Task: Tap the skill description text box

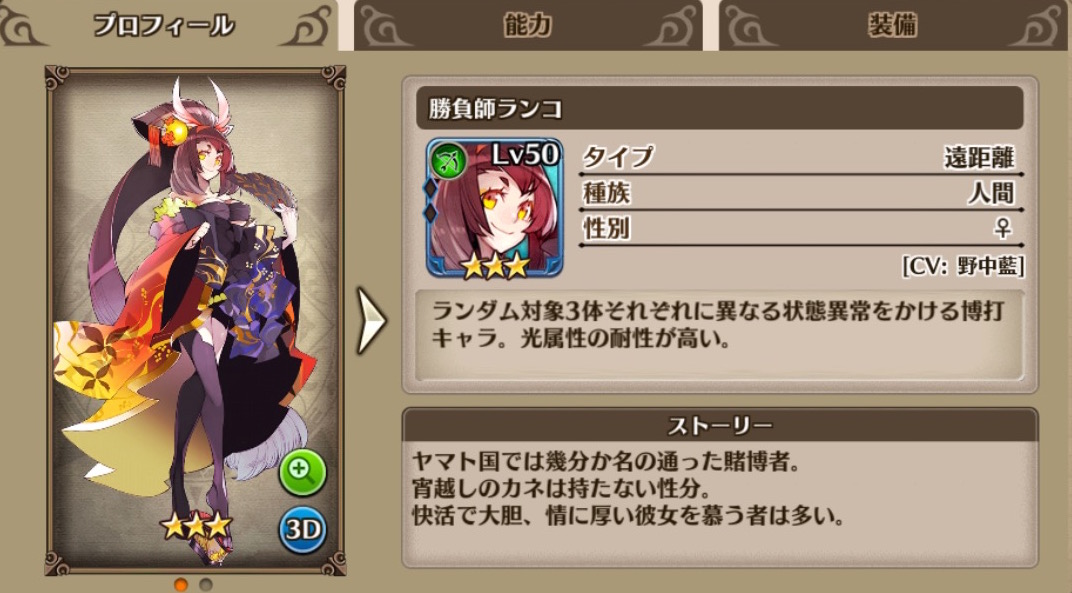Action: click(720, 335)
